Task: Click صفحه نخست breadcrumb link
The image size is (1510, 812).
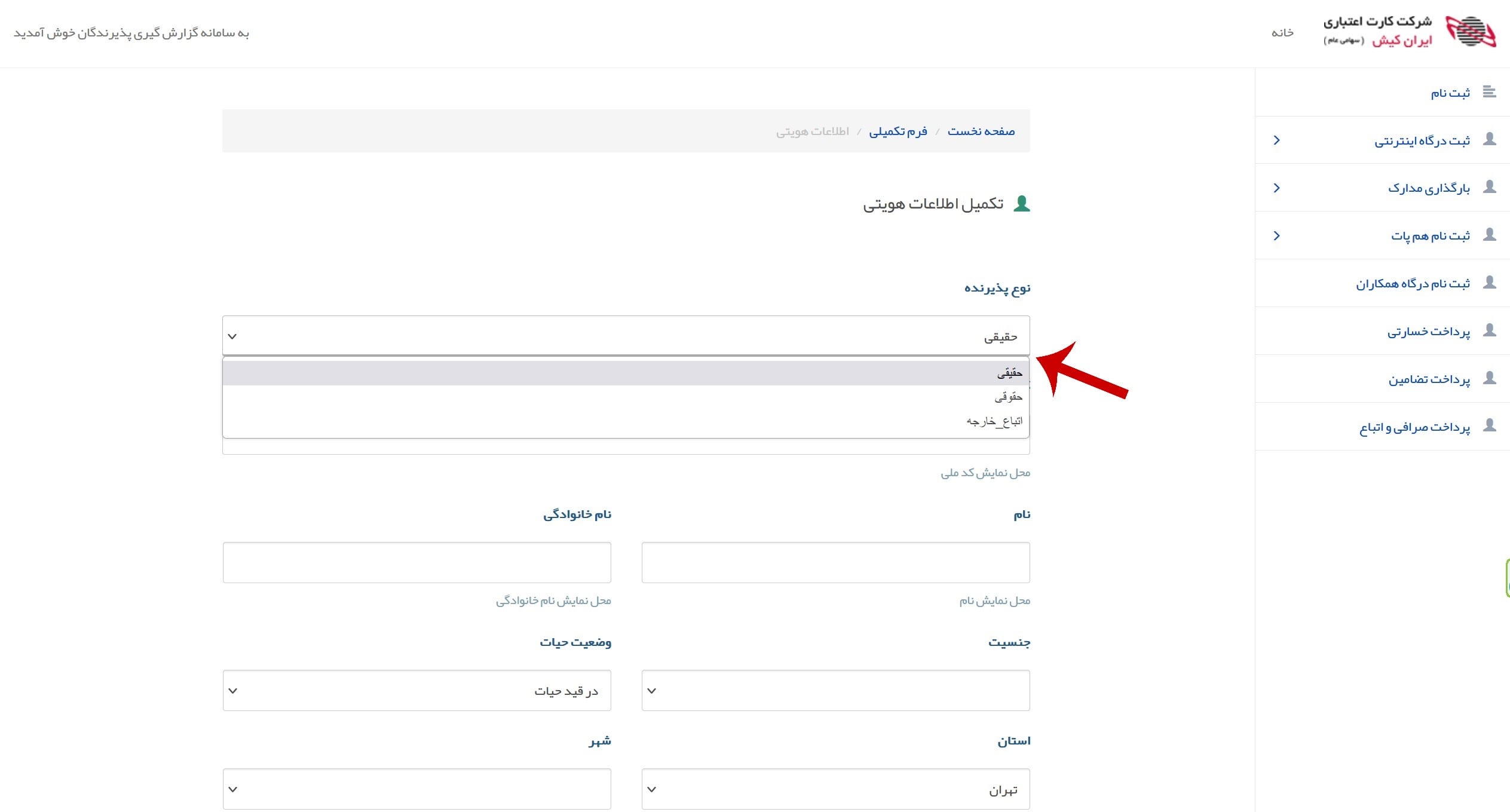Action: (981, 131)
